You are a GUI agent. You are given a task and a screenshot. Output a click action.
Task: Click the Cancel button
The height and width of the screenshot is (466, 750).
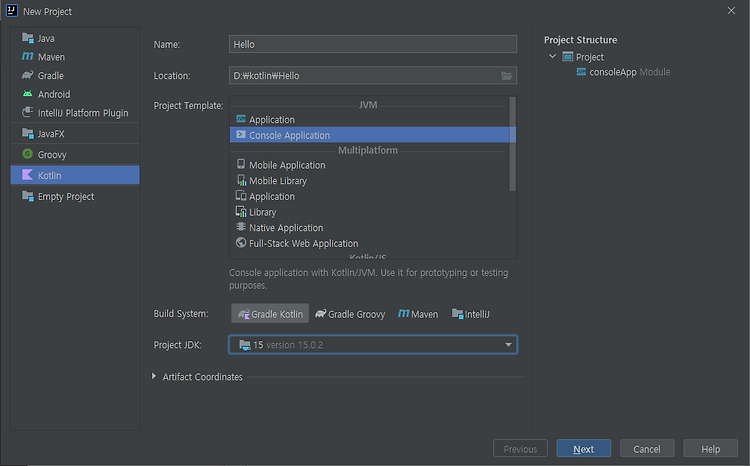coord(647,449)
